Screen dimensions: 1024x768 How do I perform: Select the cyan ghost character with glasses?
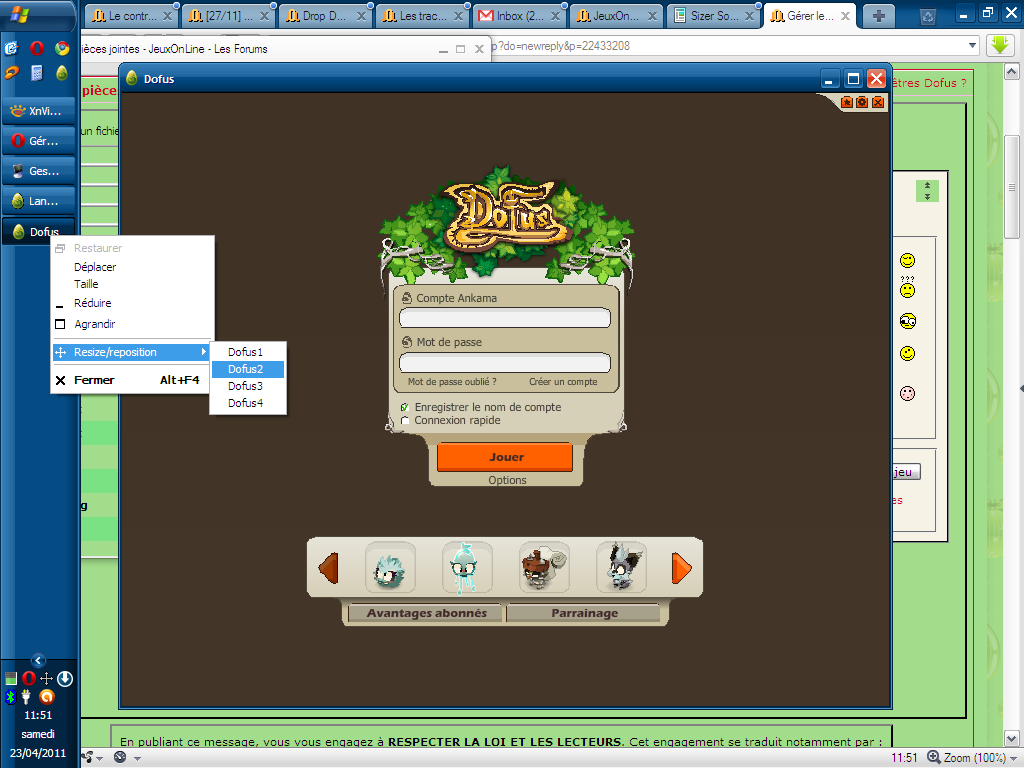(466, 567)
